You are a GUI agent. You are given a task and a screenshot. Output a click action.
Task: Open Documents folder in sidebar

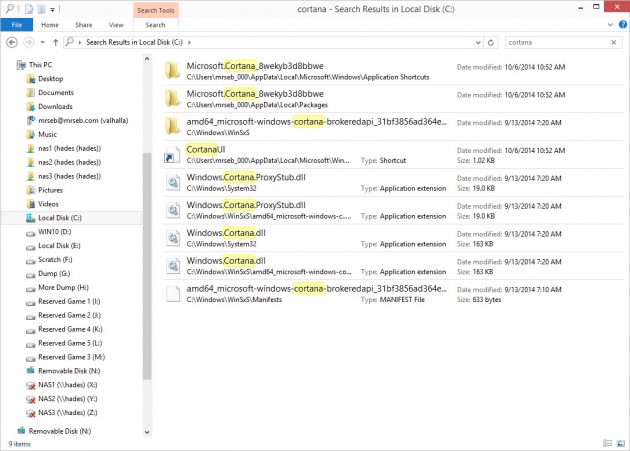(x=56, y=92)
